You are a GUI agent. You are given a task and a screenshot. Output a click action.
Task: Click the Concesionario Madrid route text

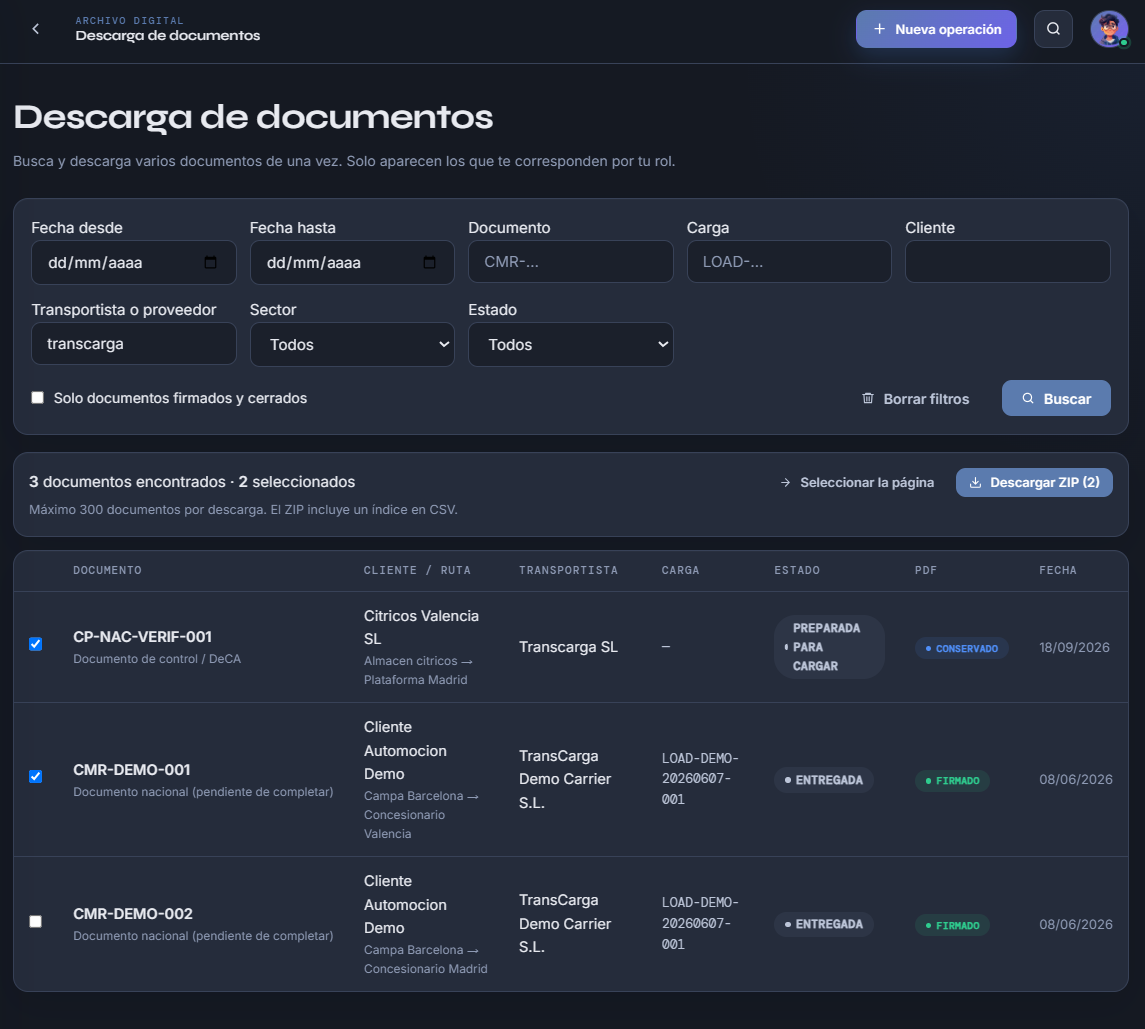(x=426, y=969)
